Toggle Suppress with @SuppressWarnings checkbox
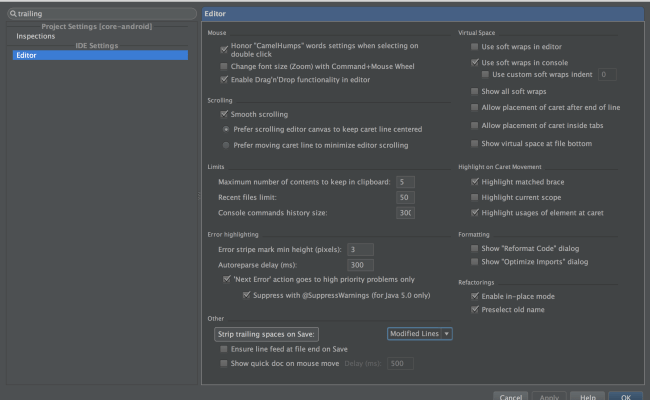 click(246, 295)
